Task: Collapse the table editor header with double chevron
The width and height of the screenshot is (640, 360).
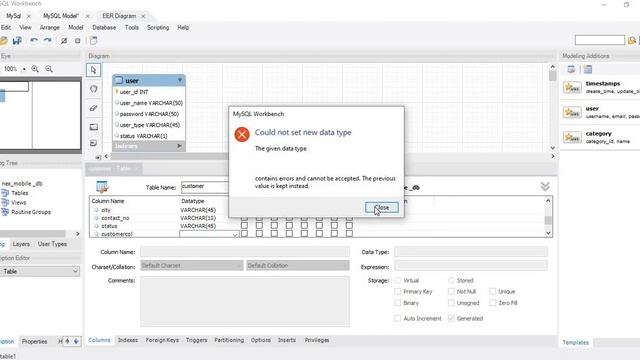Action: 545,187
